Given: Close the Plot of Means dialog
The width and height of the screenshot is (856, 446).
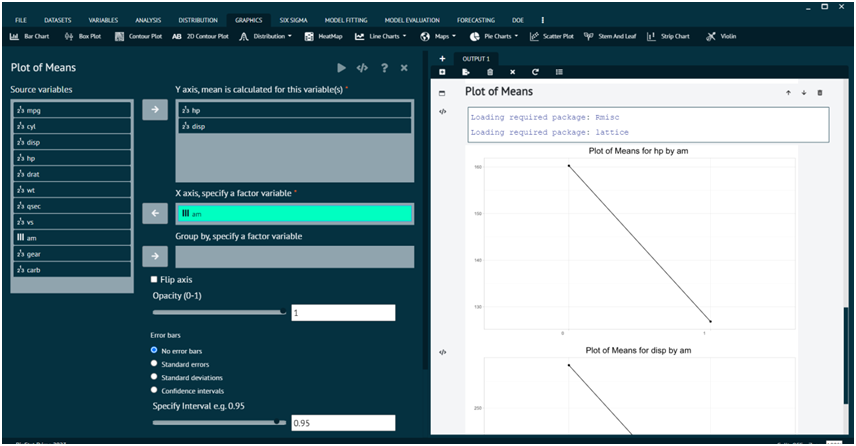Looking at the screenshot, I should [x=404, y=68].
